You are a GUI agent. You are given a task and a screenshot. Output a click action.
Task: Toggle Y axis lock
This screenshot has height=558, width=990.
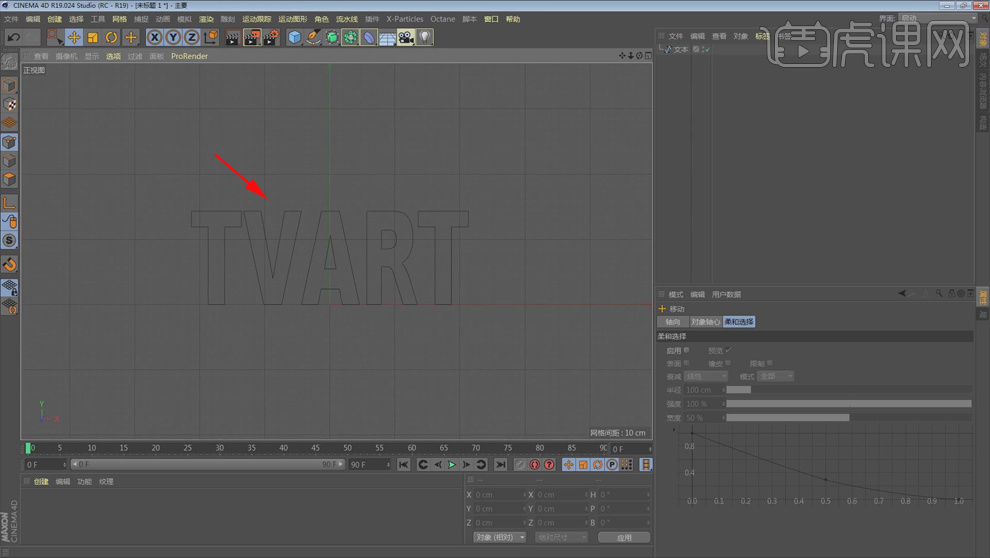[173, 38]
